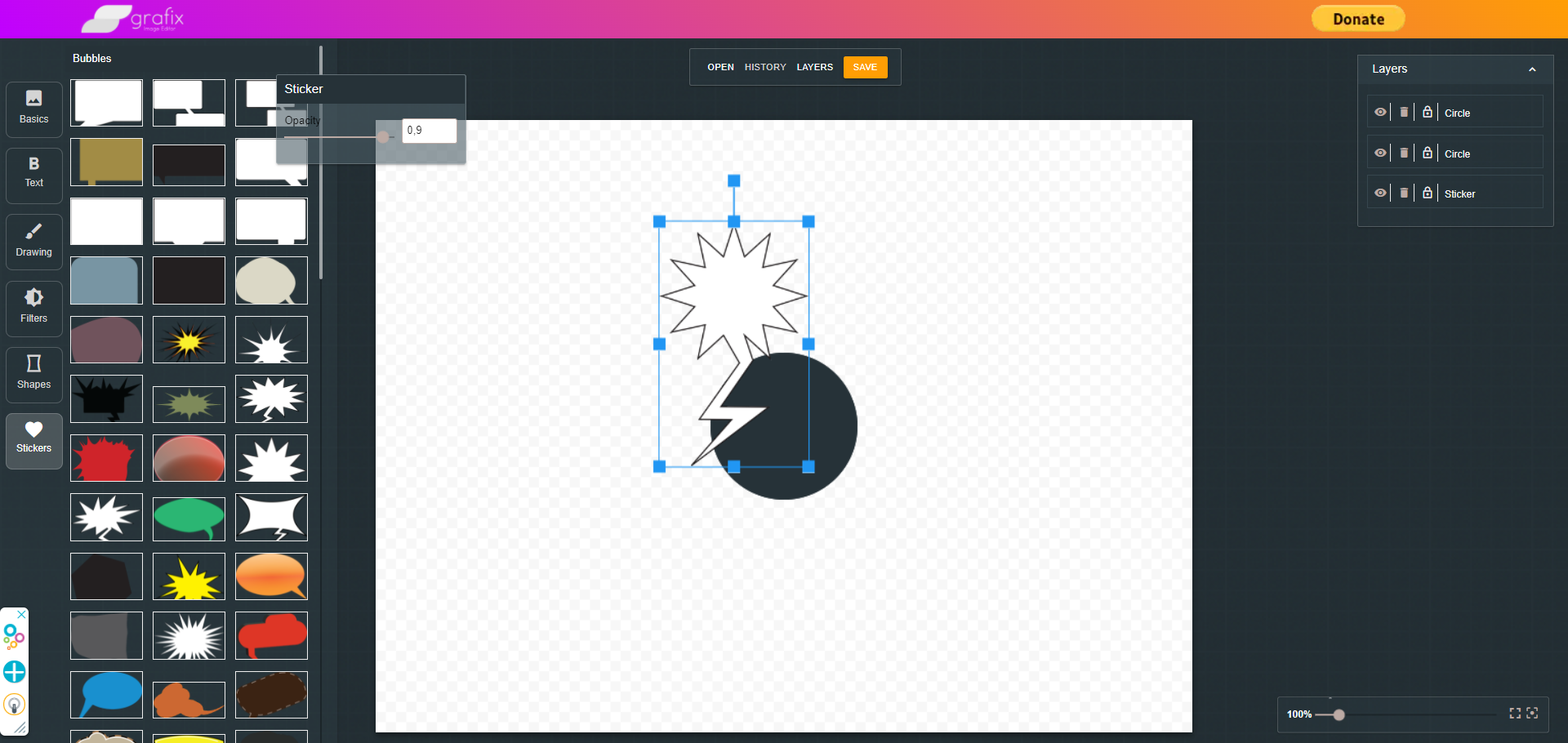Toggle lock on the second Circle layer
The height and width of the screenshot is (743, 1568).
click(1428, 153)
